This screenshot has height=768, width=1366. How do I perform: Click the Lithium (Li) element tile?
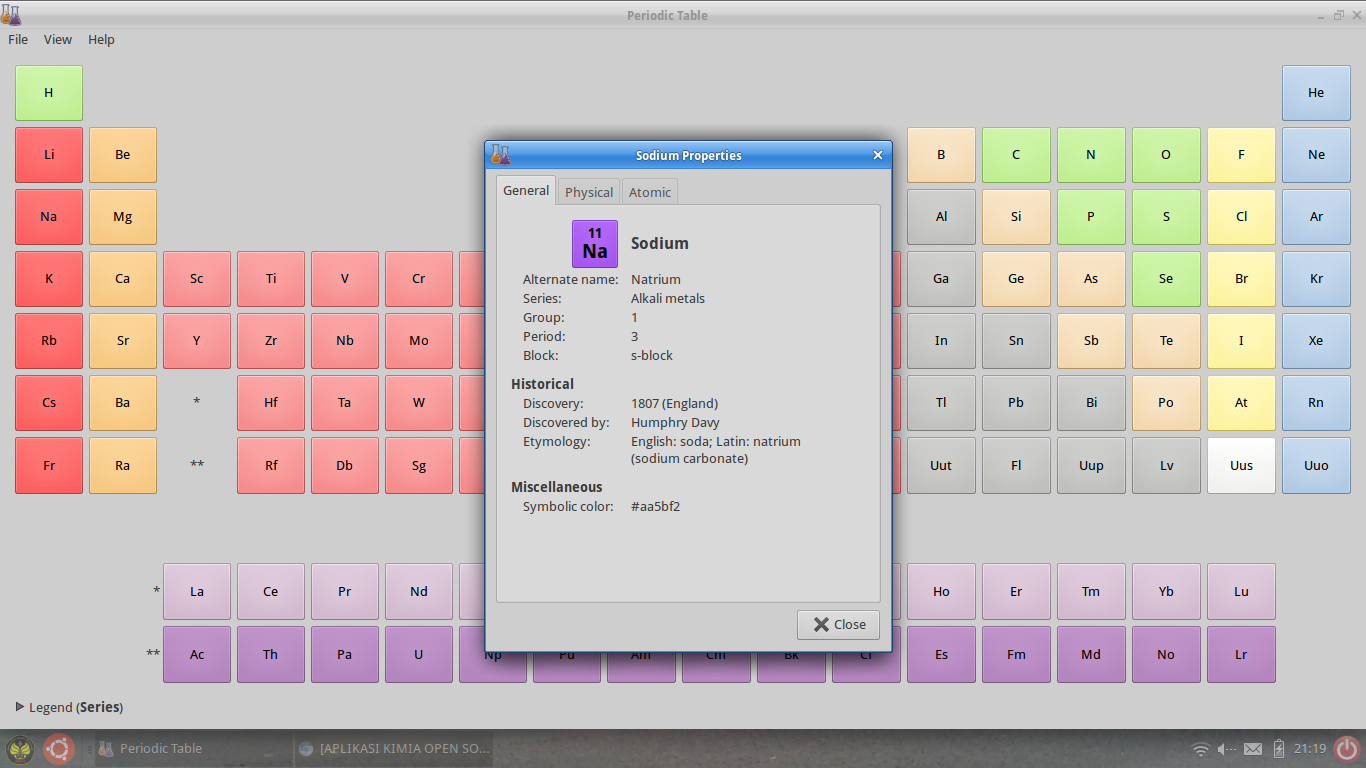(x=49, y=155)
